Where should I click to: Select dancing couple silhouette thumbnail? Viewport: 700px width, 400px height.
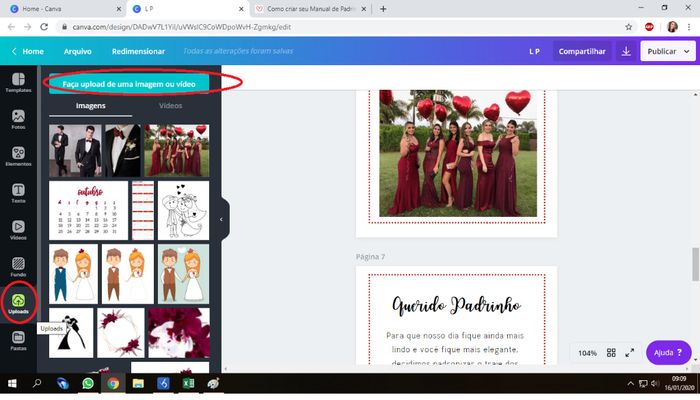(71, 333)
